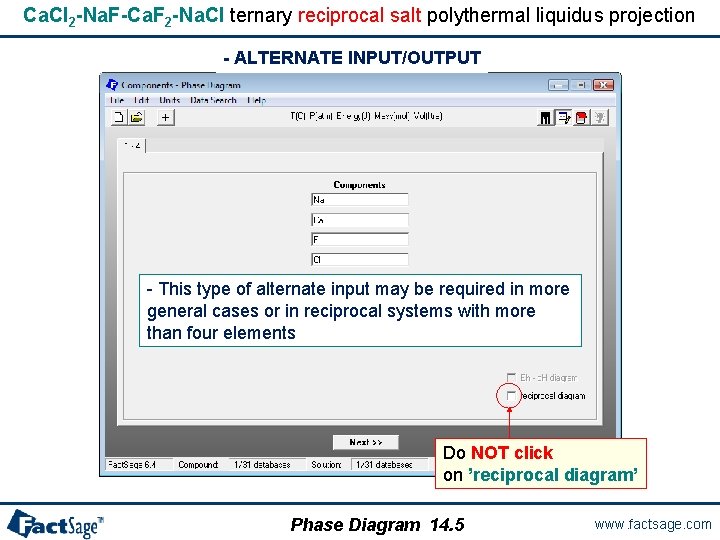Image resolution: width=720 pixels, height=540 pixels.
Task: Close the Components - Phase Diagram window
Action: pos(603,85)
